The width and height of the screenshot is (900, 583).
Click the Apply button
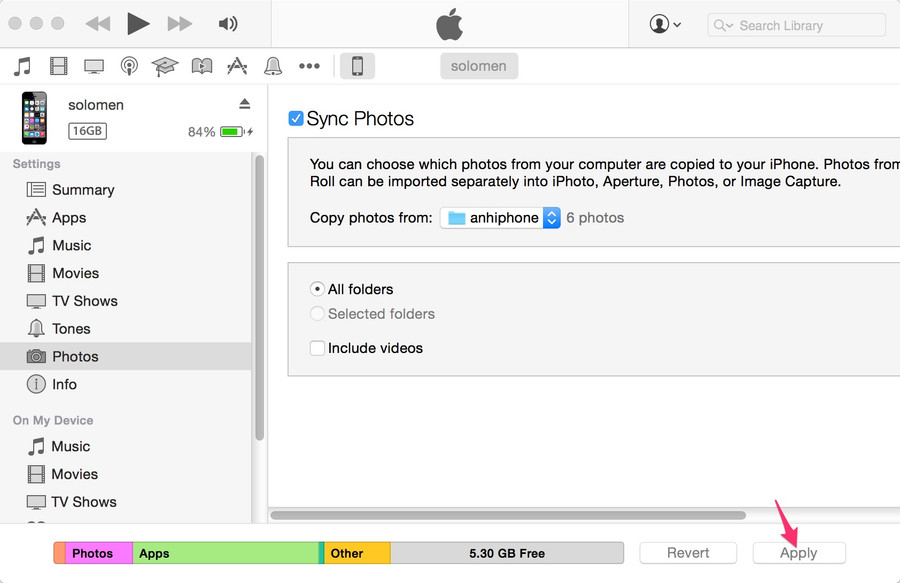pyautogui.click(x=799, y=553)
